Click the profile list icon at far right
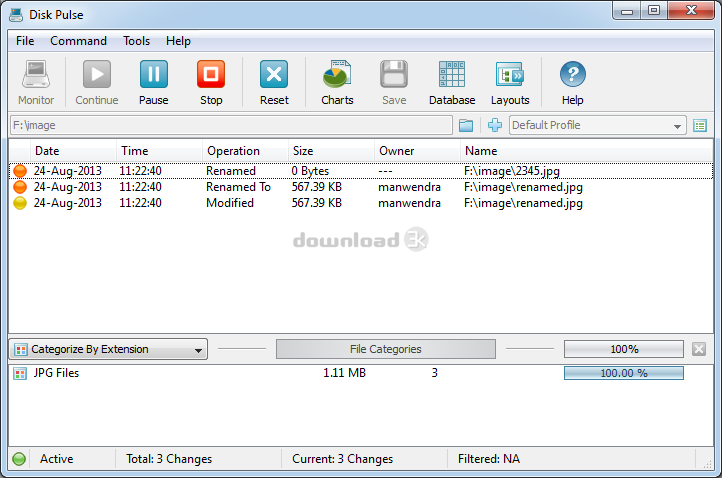Image resolution: width=722 pixels, height=478 pixels. (x=700, y=125)
